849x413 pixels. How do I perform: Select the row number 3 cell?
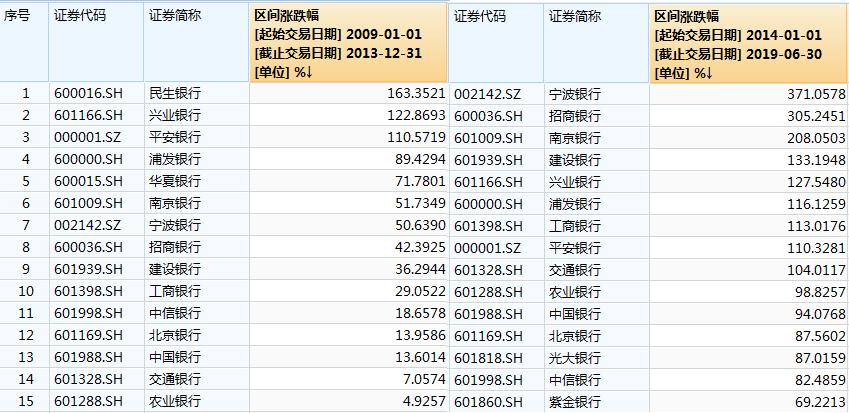click(x=25, y=137)
